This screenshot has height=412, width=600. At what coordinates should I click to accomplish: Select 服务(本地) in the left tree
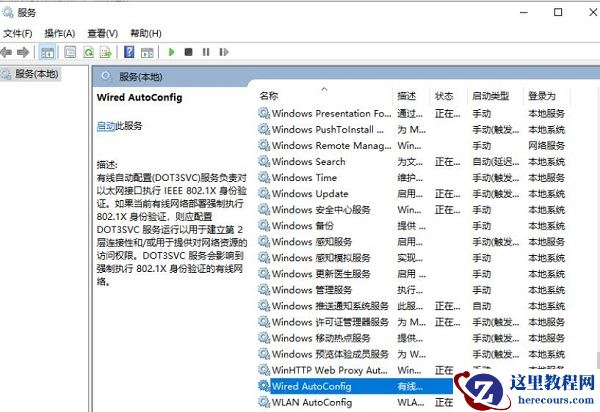point(36,74)
